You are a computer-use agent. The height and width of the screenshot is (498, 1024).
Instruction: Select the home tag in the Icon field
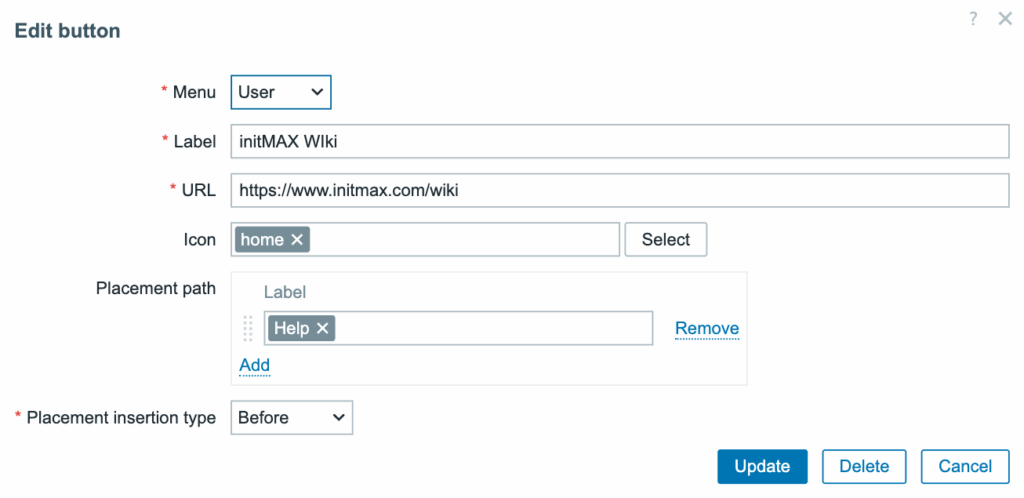[262, 240]
